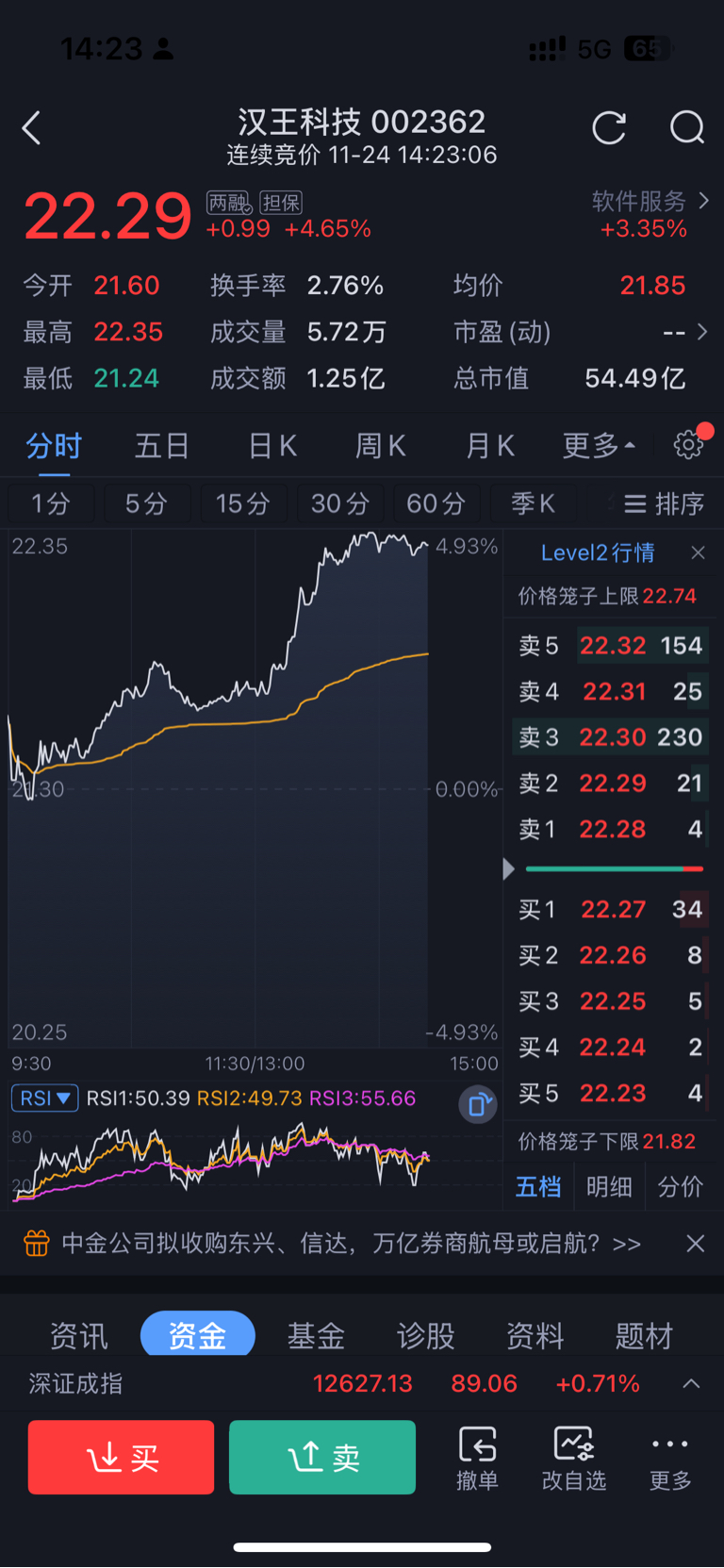The height and width of the screenshot is (1568, 724).
Task: Close the Level2行情 panel
Action: pos(698,553)
